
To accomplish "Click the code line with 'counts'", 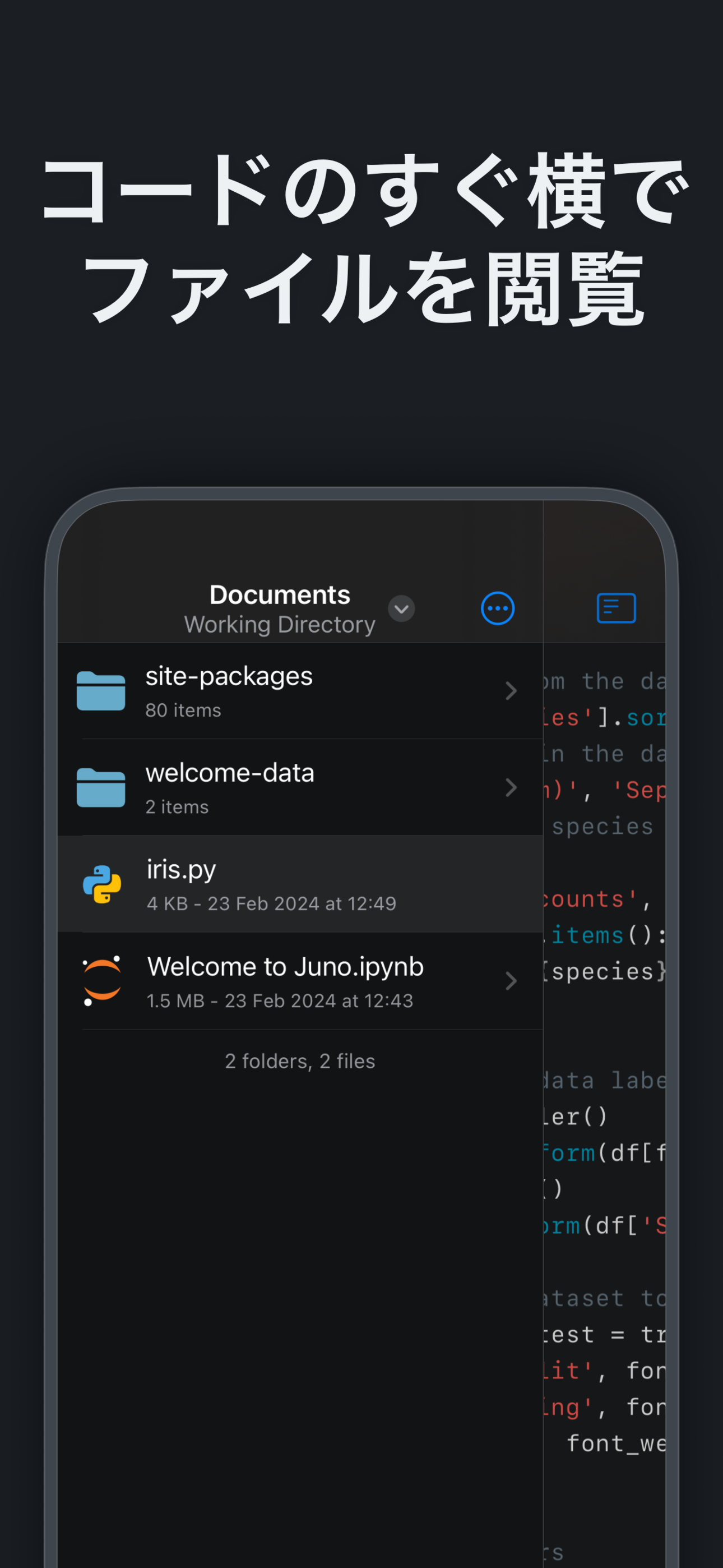I will [x=597, y=899].
